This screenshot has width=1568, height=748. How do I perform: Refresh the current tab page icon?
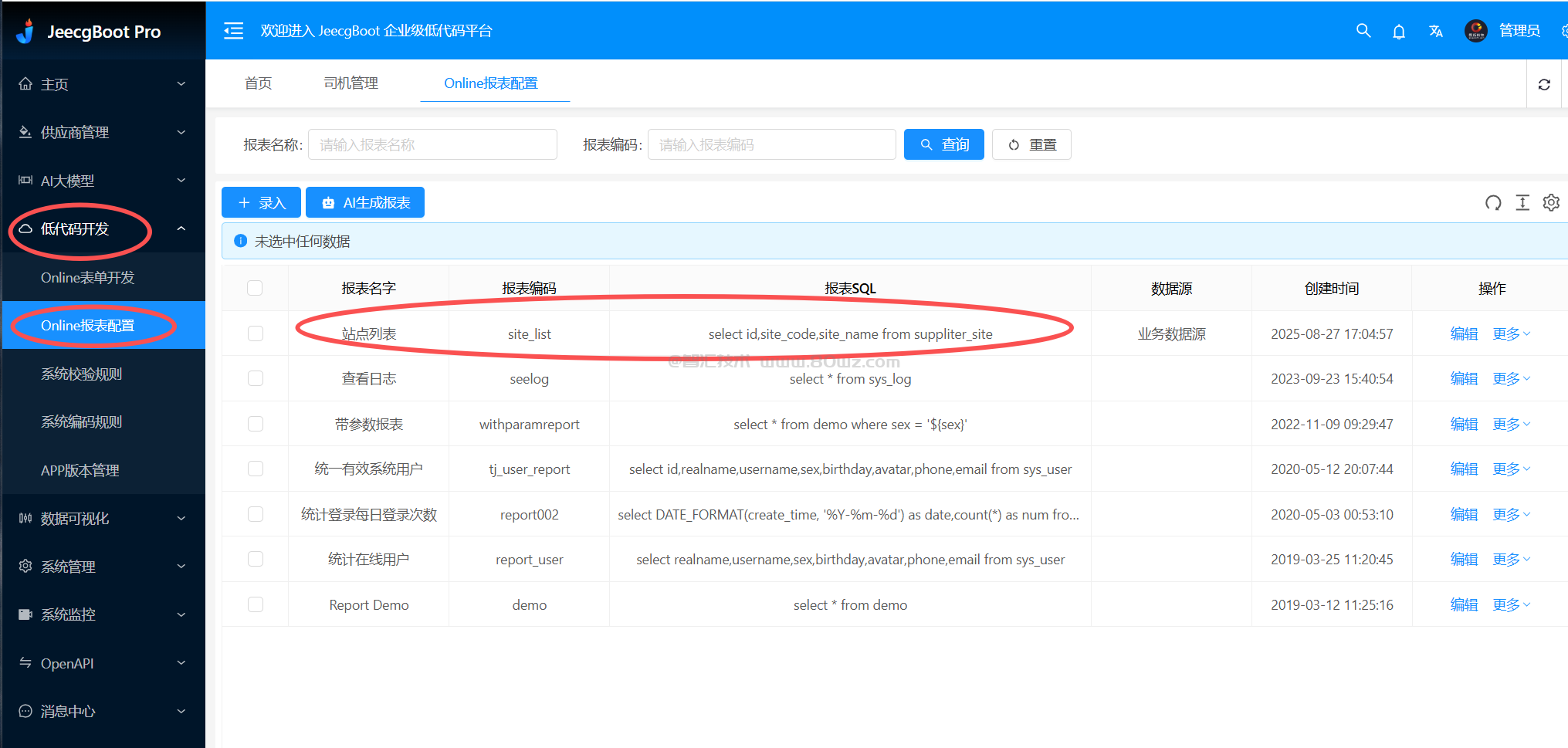(1544, 84)
